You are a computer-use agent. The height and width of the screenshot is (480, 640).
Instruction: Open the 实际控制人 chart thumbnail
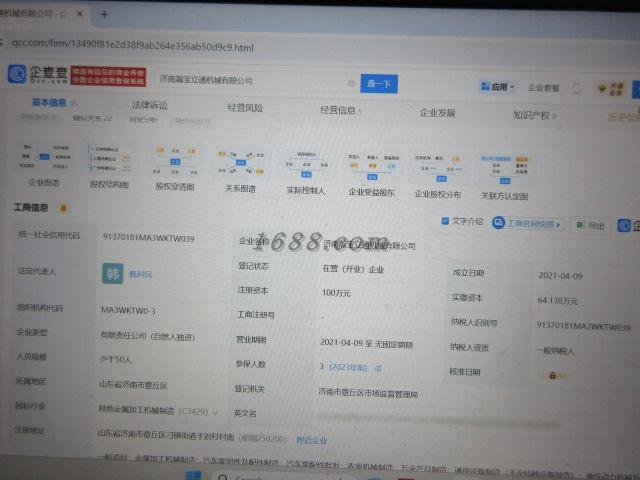(x=306, y=173)
